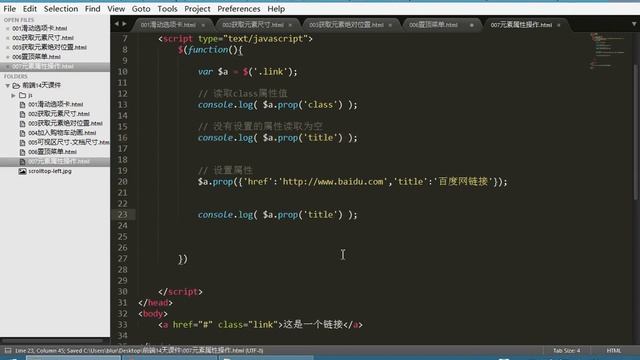The width and height of the screenshot is (640, 360).
Task: Switch to the 002获取元素尺寸.html tab
Action: pos(253,25)
